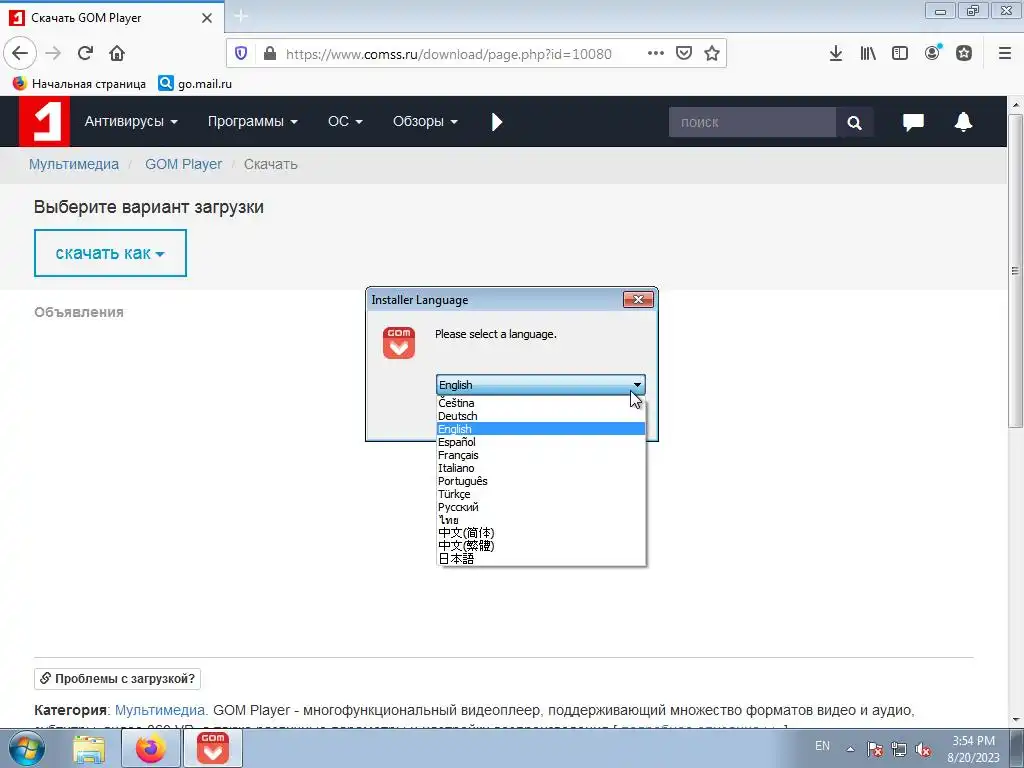
Task: Select 中文(简体) Simplified Chinese option
Action: pyautogui.click(x=541, y=533)
